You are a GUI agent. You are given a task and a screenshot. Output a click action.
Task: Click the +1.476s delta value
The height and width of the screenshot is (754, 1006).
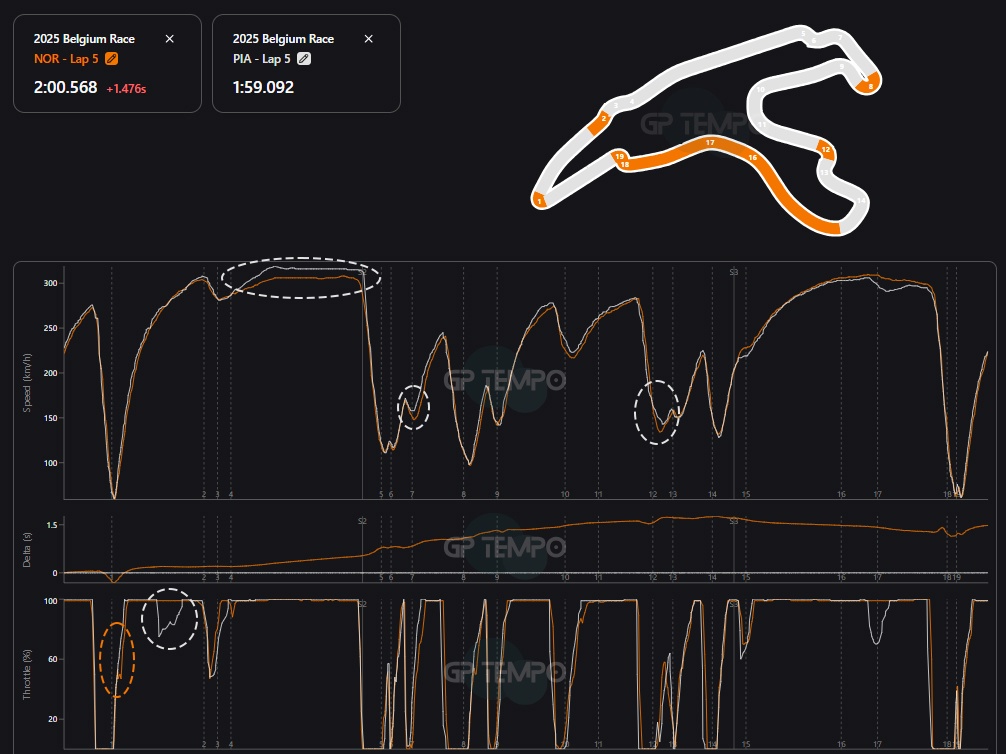pos(126,89)
